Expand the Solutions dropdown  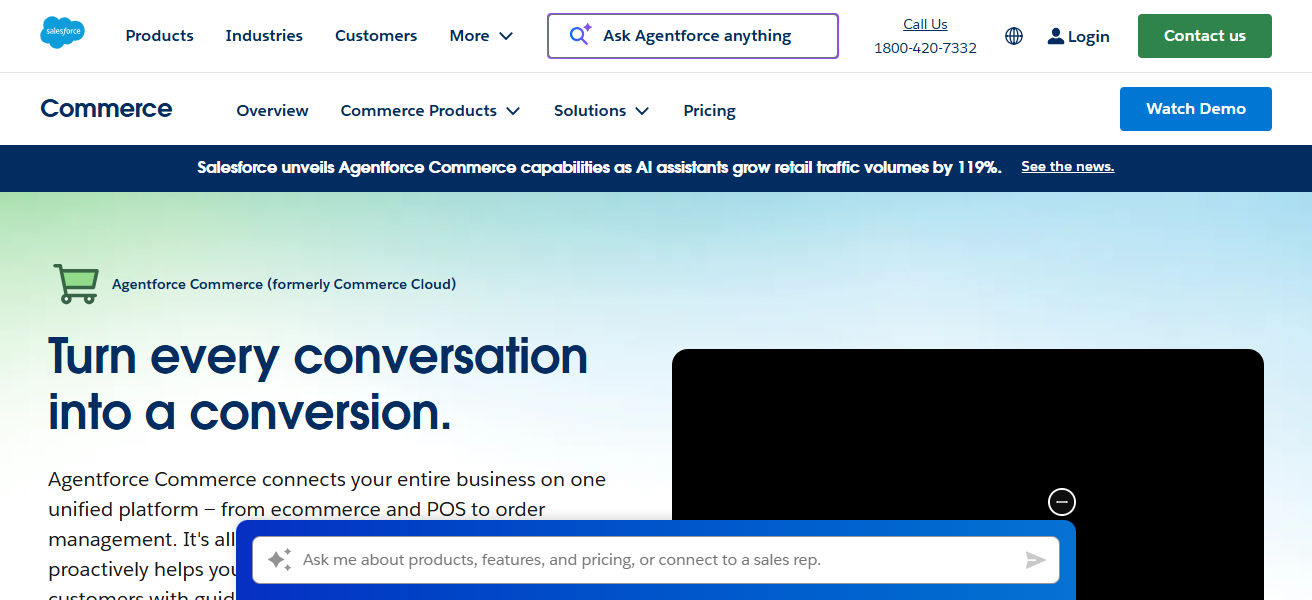[601, 110]
